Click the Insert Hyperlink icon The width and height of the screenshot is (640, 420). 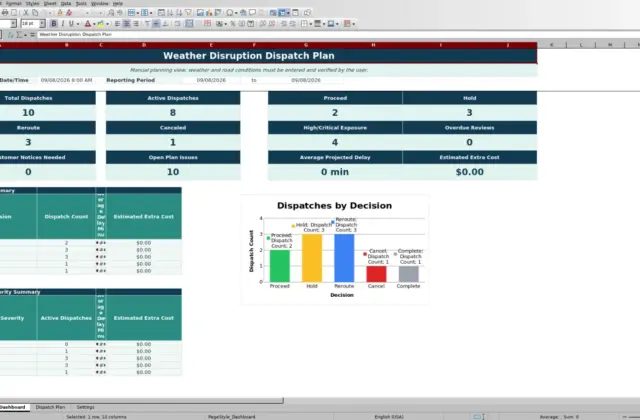(243, 13)
